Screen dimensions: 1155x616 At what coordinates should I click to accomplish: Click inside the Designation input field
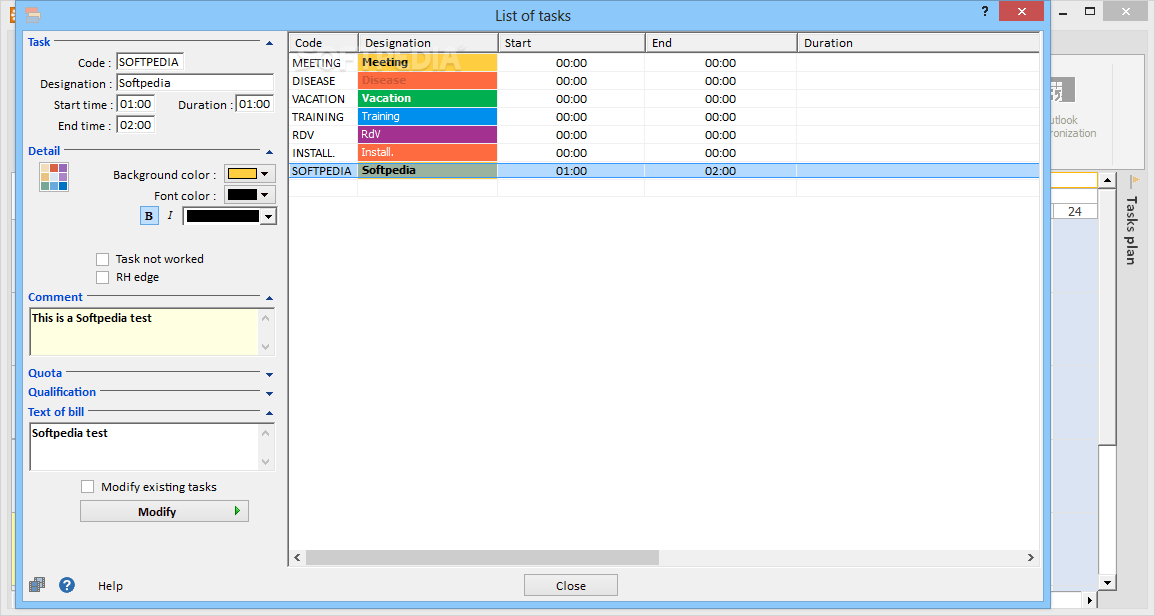[x=195, y=83]
